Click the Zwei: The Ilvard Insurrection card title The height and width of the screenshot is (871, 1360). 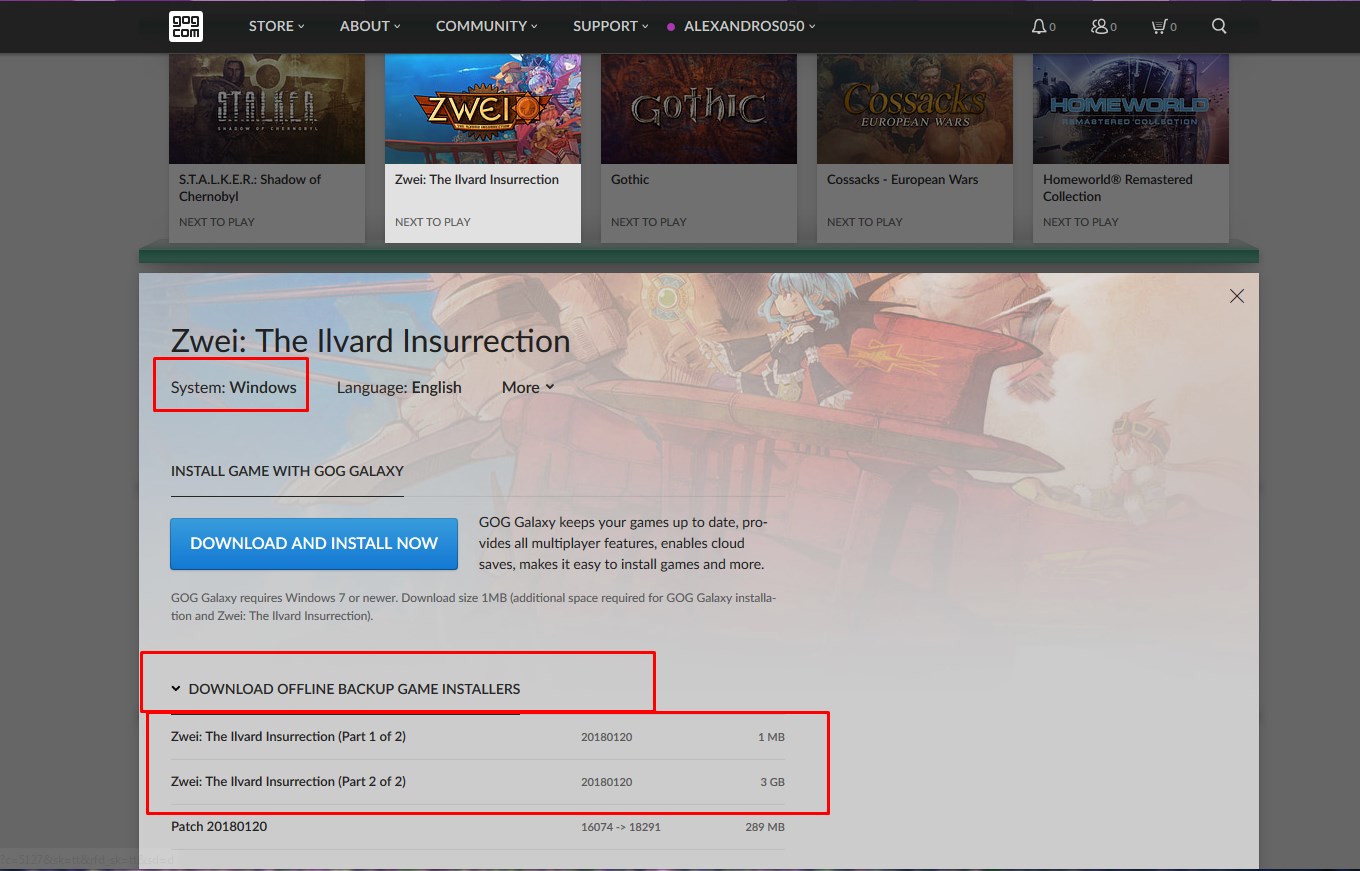(x=477, y=180)
